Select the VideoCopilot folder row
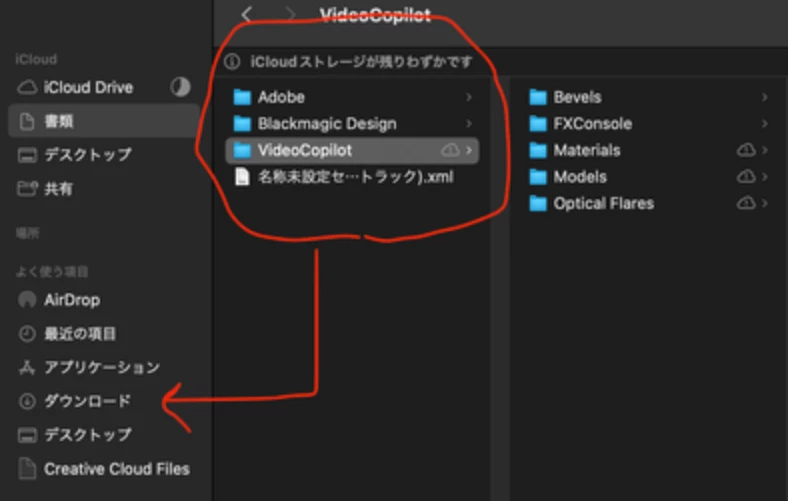Viewport: 788px width, 501px height. tap(352, 150)
